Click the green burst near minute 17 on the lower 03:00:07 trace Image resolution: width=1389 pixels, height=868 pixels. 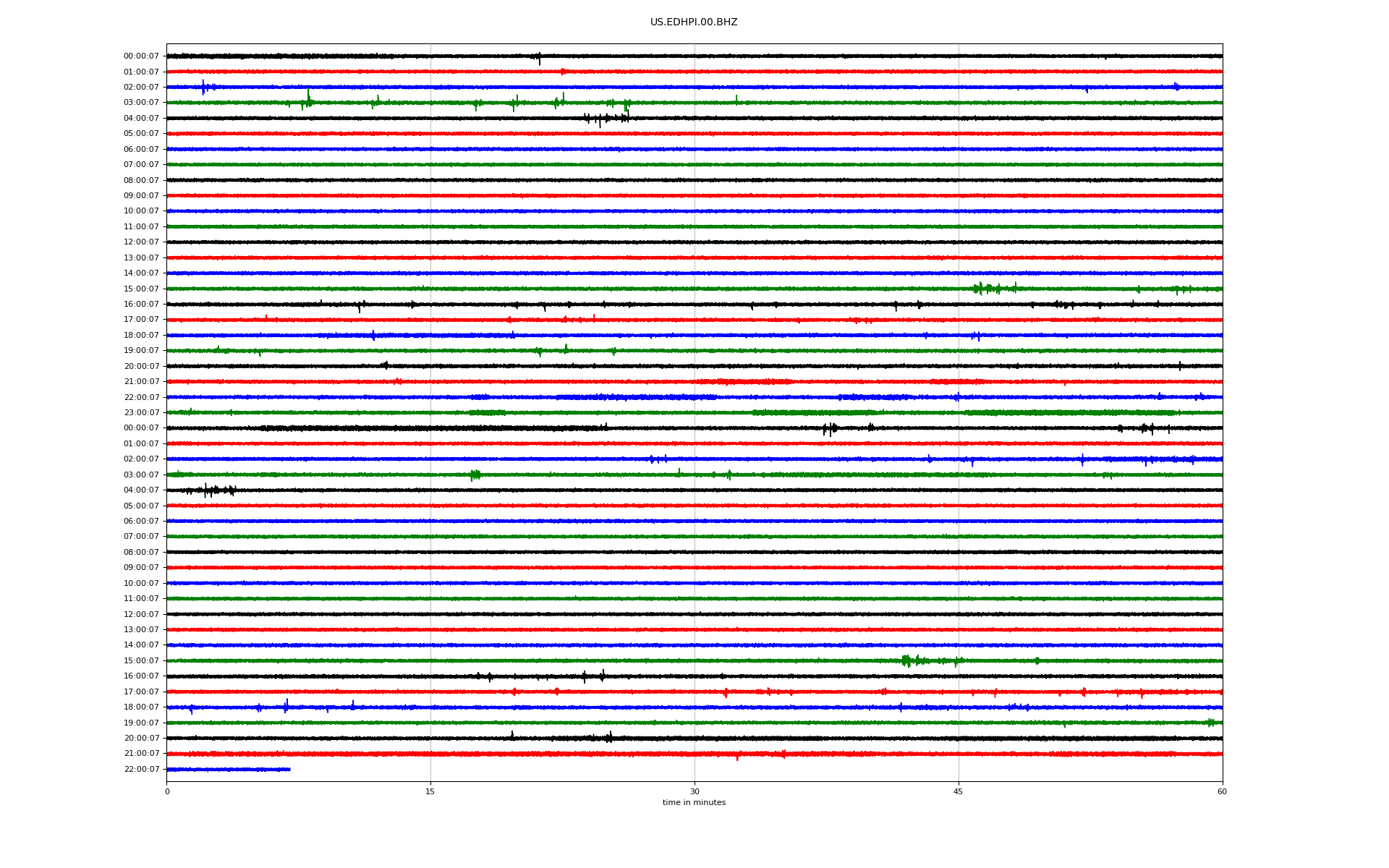(475, 475)
